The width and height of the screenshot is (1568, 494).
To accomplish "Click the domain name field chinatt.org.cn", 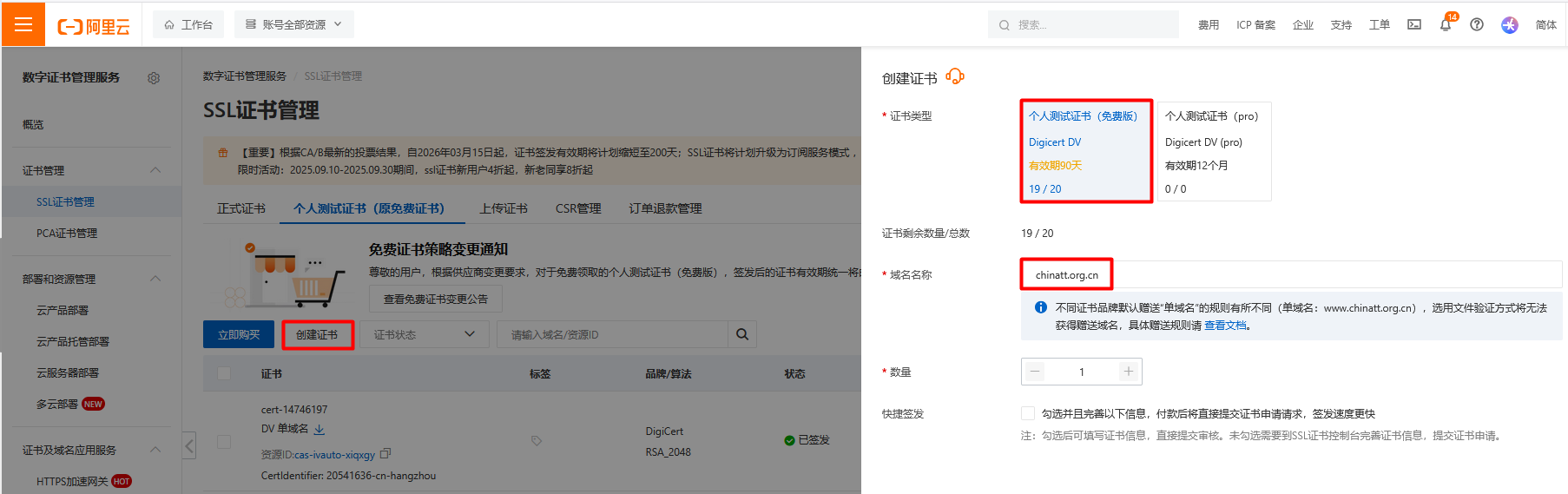I will 1292,274.
